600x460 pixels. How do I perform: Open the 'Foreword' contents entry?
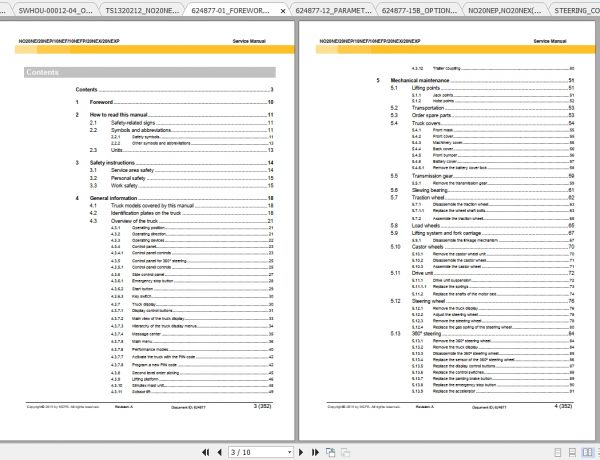coord(174,102)
